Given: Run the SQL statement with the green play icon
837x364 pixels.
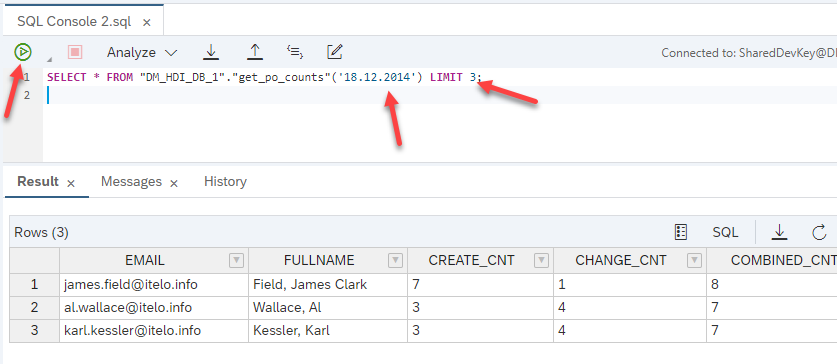Looking at the screenshot, I should tap(22, 52).
